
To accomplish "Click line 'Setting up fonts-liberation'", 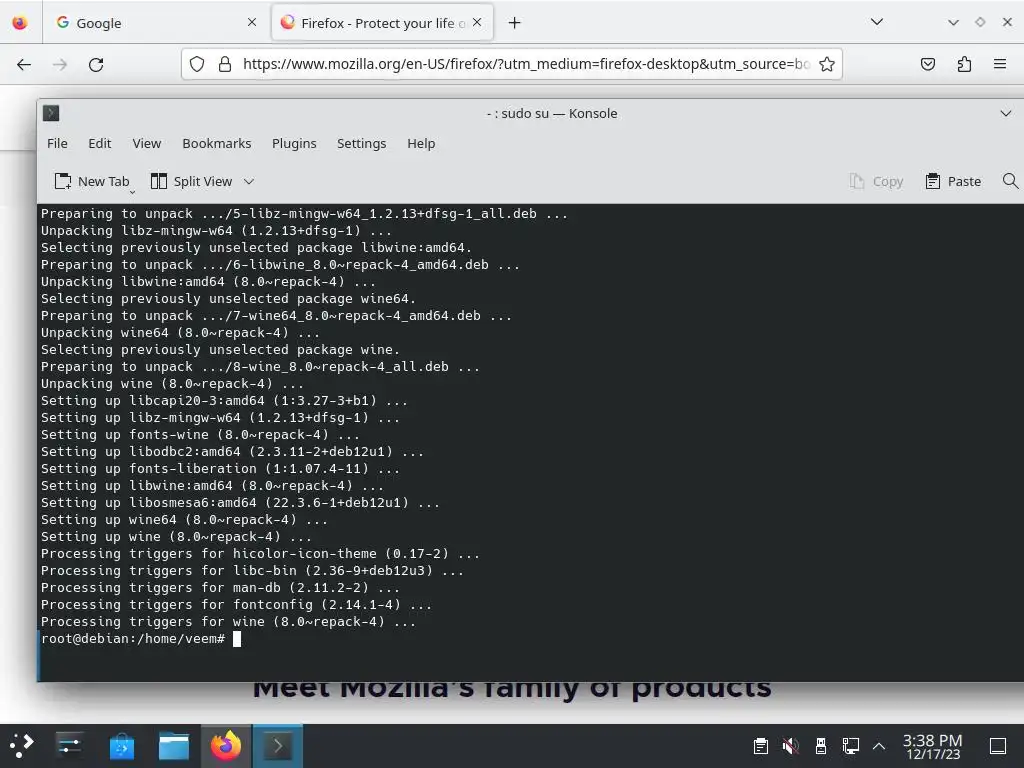I will pos(220,469).
